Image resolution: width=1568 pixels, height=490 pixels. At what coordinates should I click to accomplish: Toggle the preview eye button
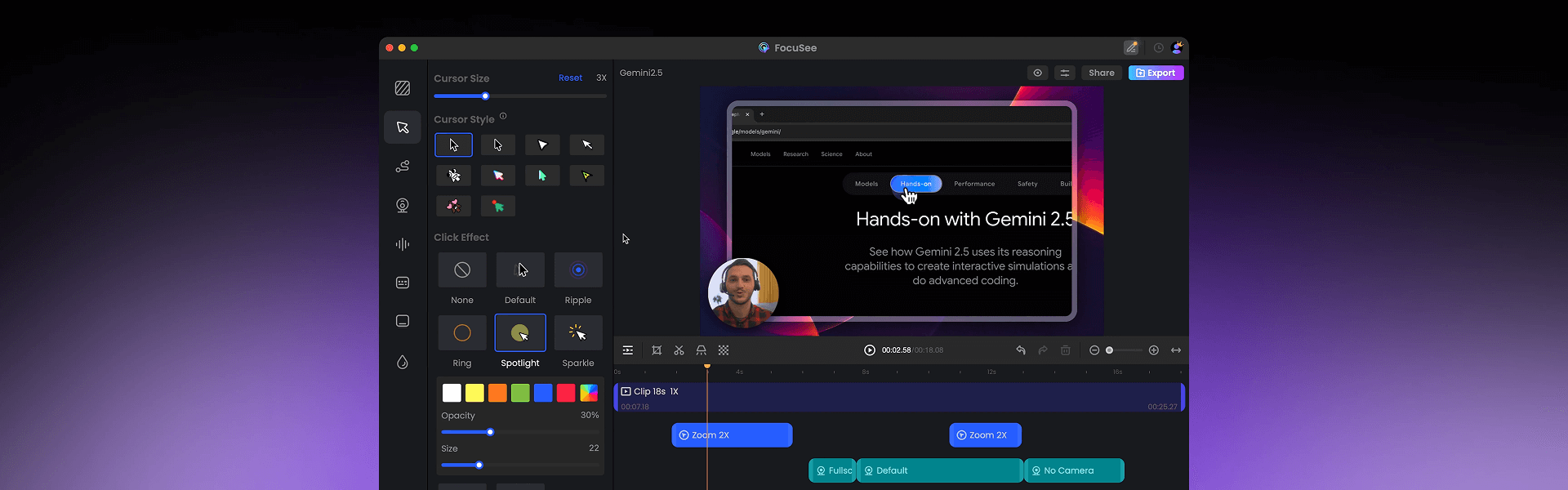[1038, 73]
